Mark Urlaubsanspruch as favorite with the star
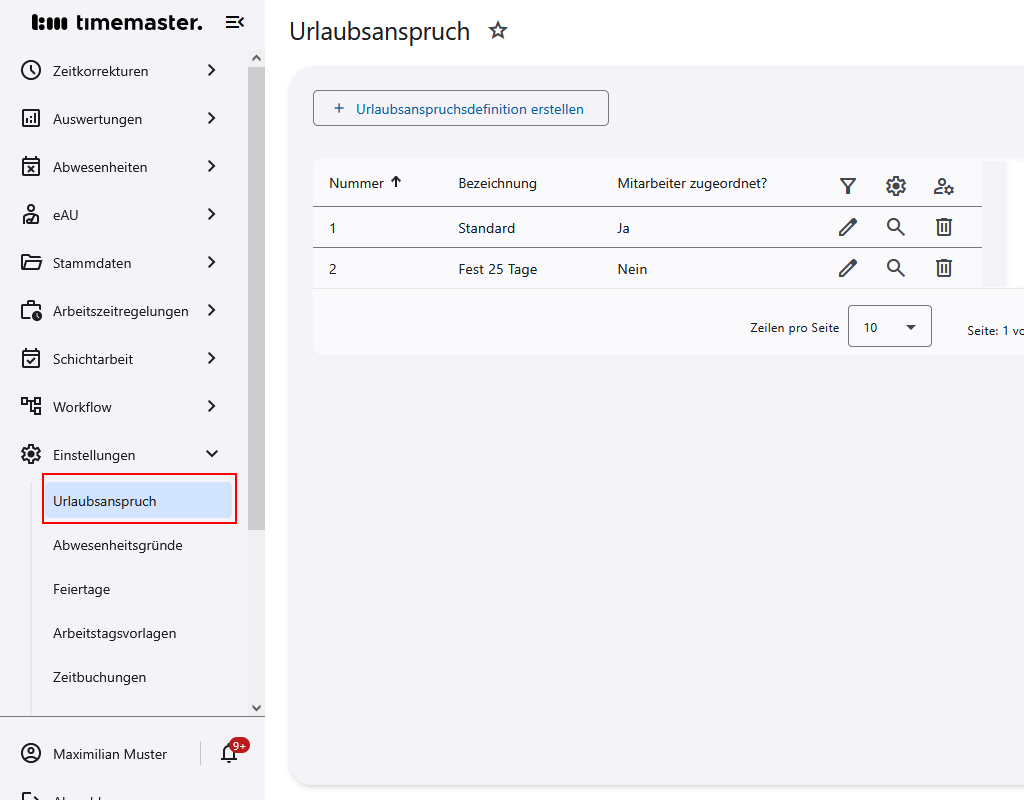Image resolution: width=1024 pixels, height=800 pixels. click(x=498, y=31)
